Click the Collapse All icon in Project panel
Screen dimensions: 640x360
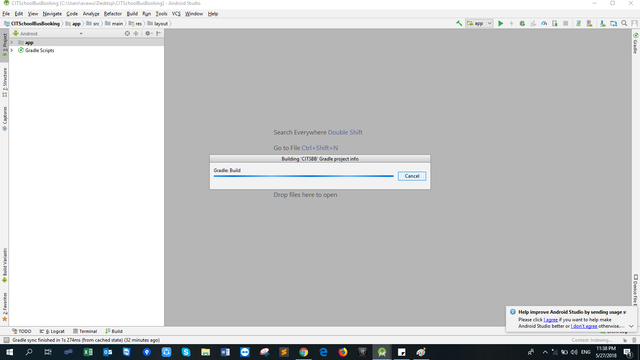[x=136, y=33]
